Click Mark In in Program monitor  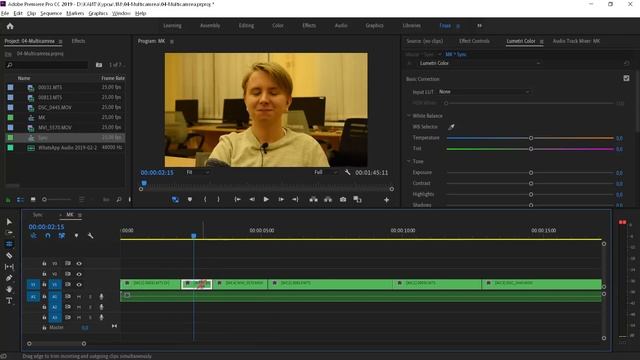pos(205,199)
